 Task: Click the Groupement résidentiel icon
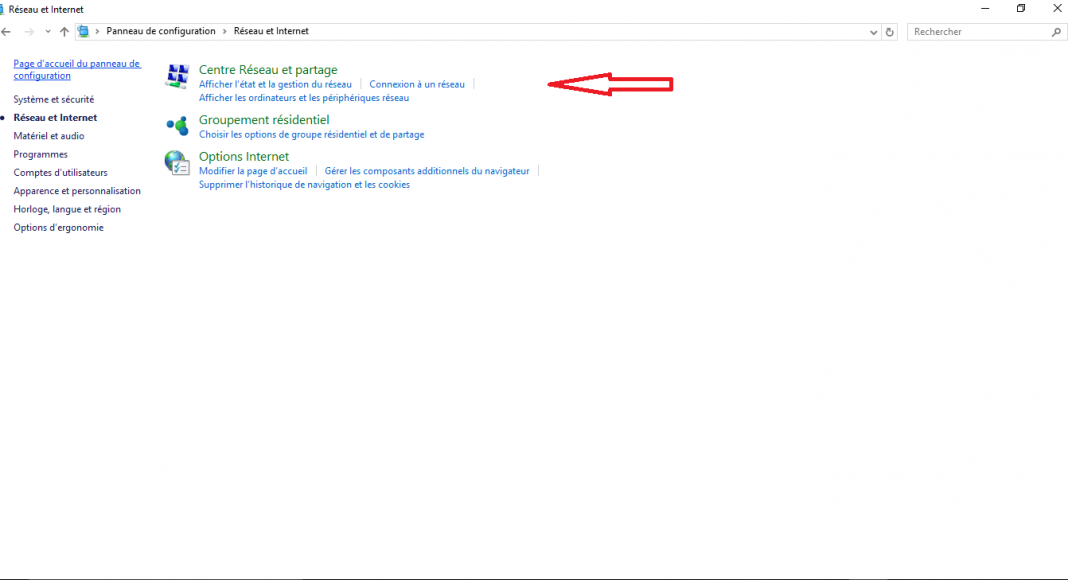177,125
